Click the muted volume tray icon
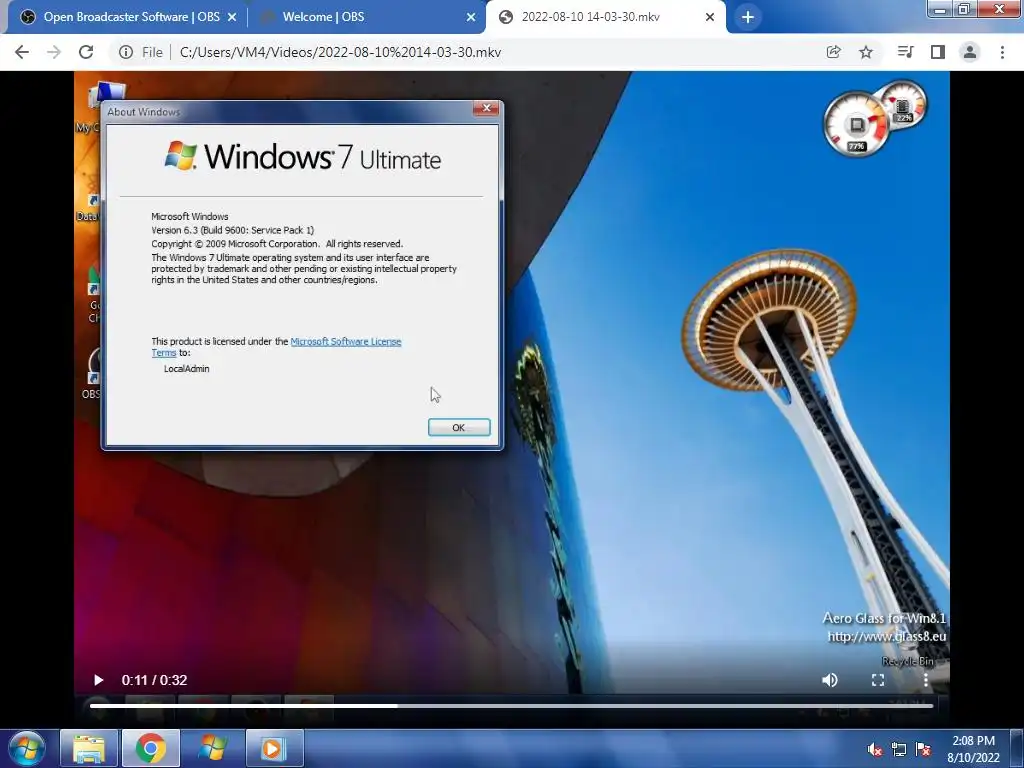The width and height of the screenshot is (1024, 768). click(x=875, y=749)
